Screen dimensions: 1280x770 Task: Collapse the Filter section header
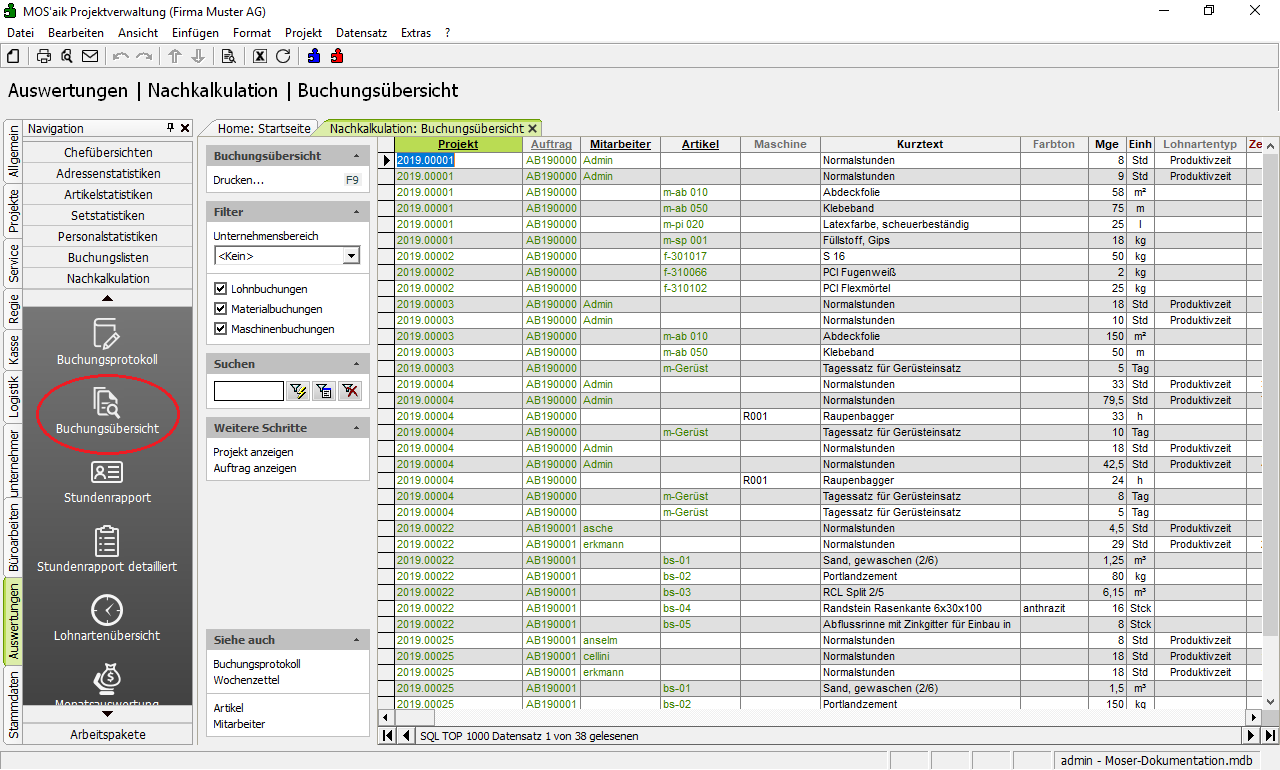(357, 212)
